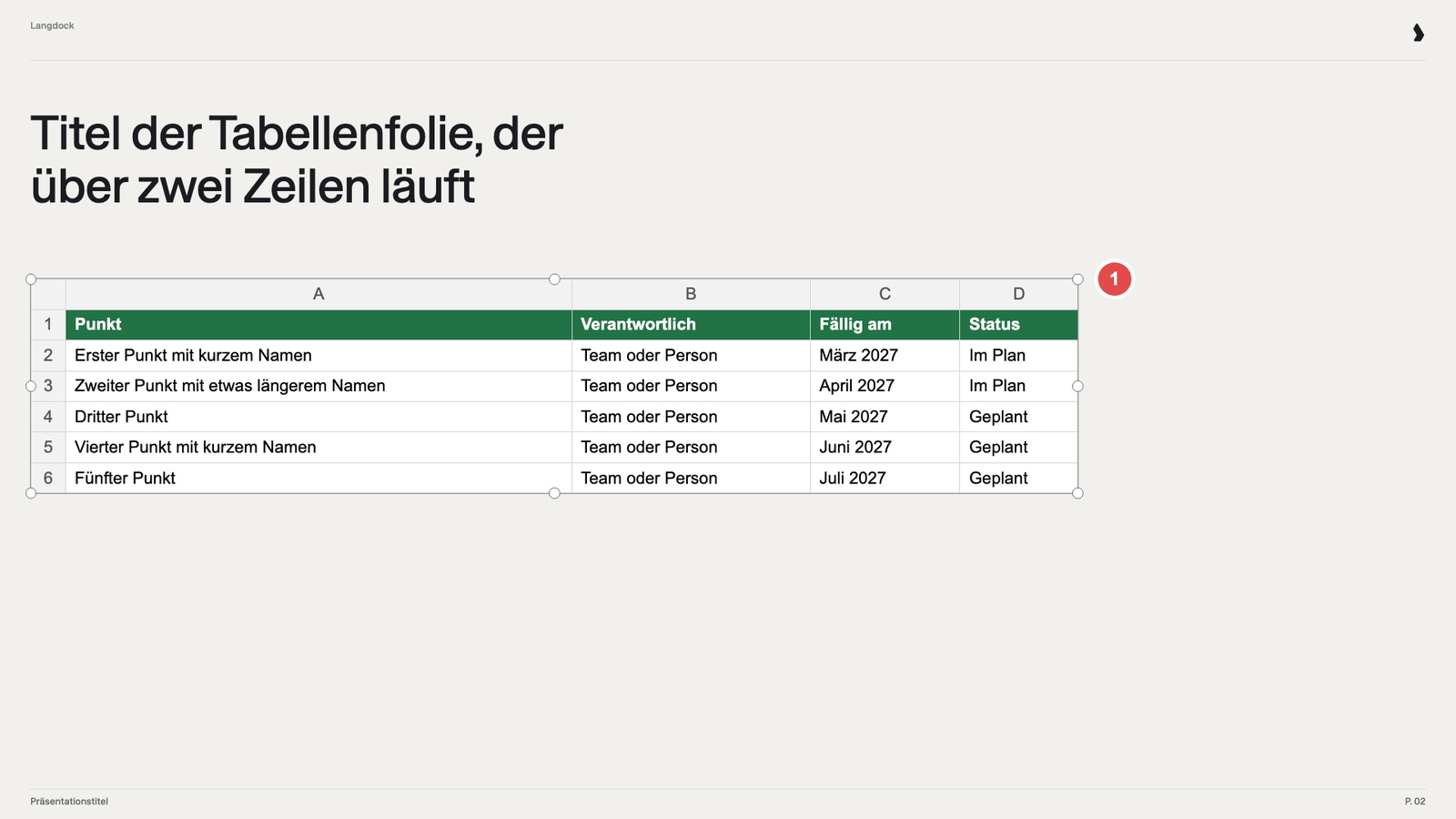
Task: Click the table's bottom-right resize handle
Action: point(1077,493)
